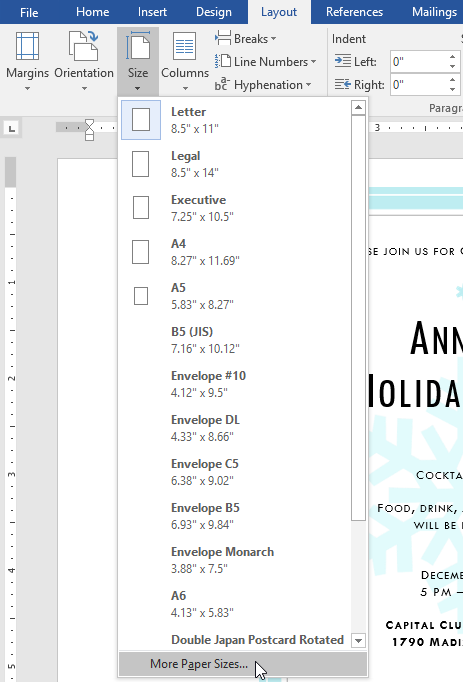Open the Orientation options

point(84,61)
